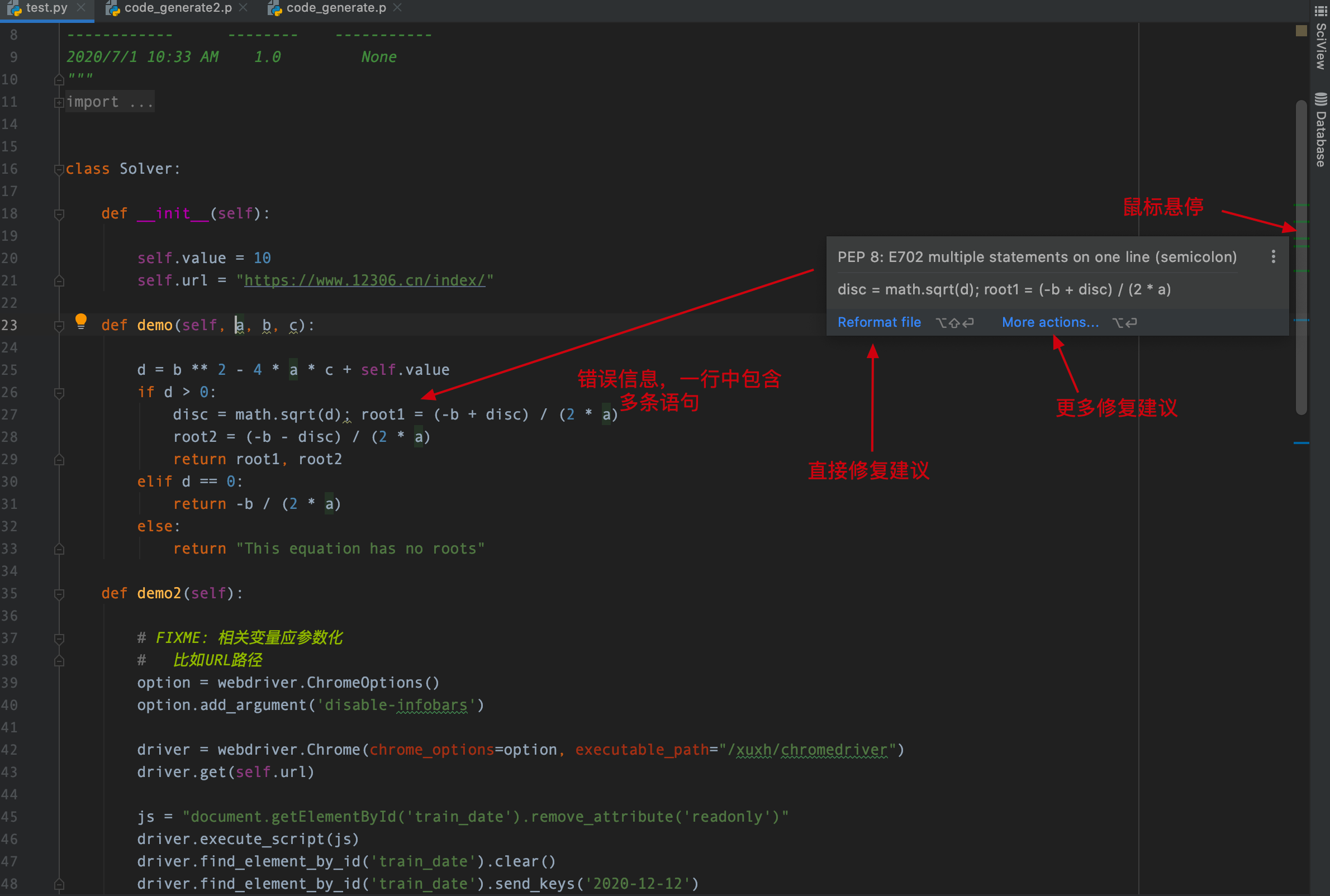Switch to the test.py tab
Image resolution: width=1330 pixels, height=896 pixels.
[x=46, y=8]
